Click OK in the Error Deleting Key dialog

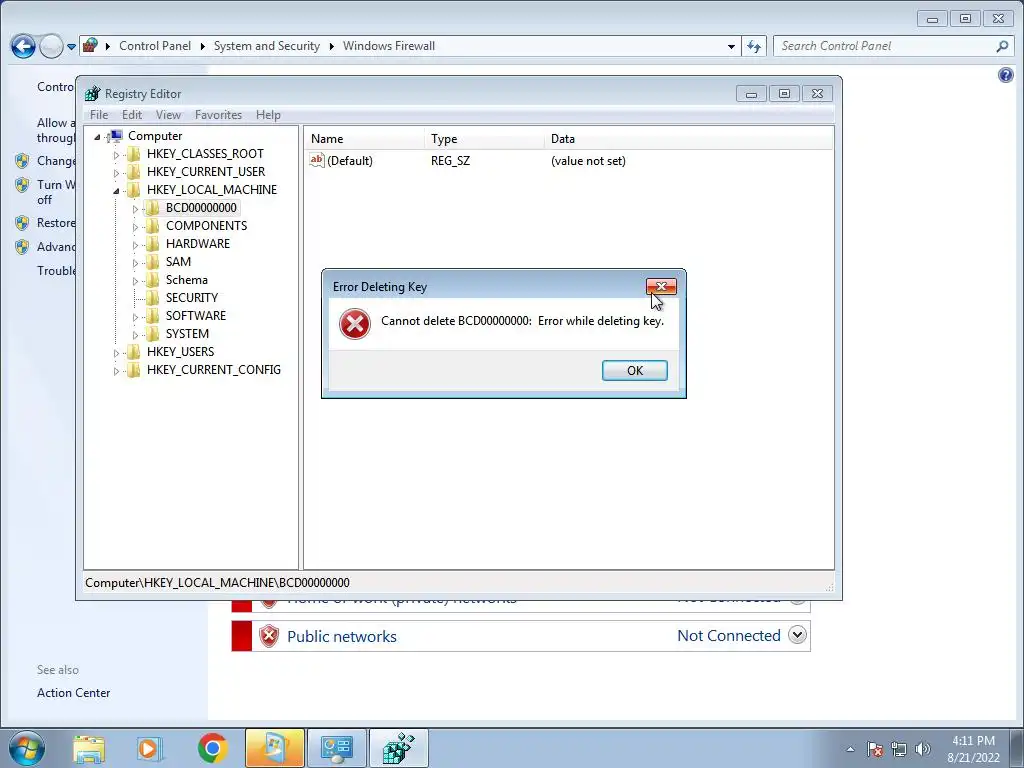click(x=634, y=370)
